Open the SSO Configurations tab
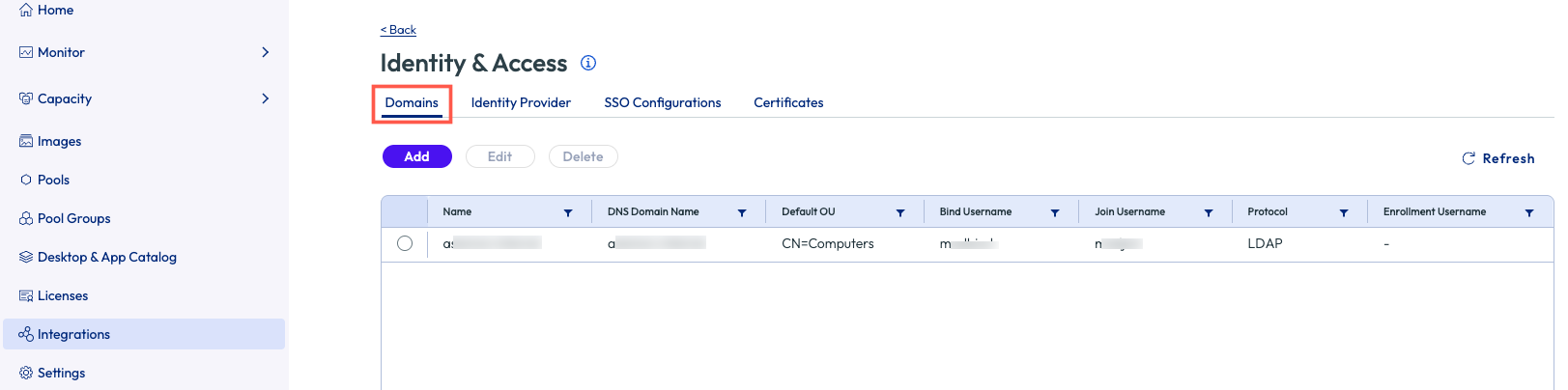Viewport: 1568px width, 390px height. pos(662,102)
